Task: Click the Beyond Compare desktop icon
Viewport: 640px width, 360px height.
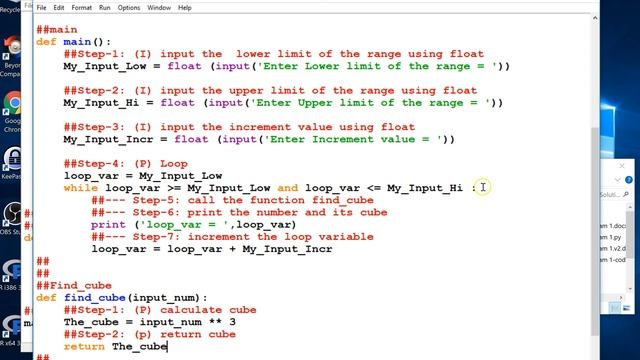Action: 11,56
